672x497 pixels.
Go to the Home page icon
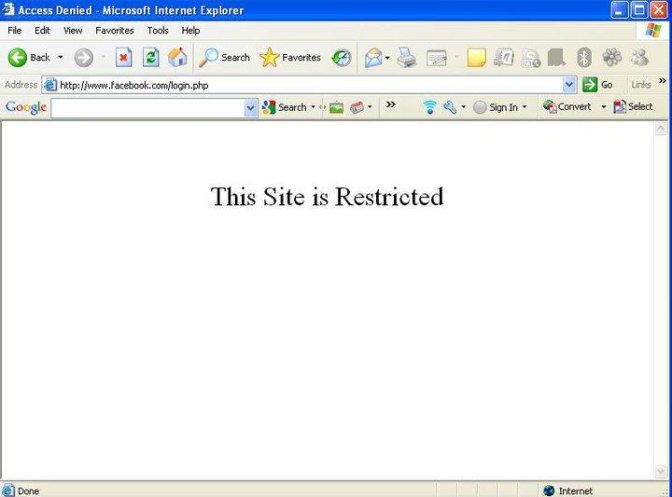click(x=177, y=57)
